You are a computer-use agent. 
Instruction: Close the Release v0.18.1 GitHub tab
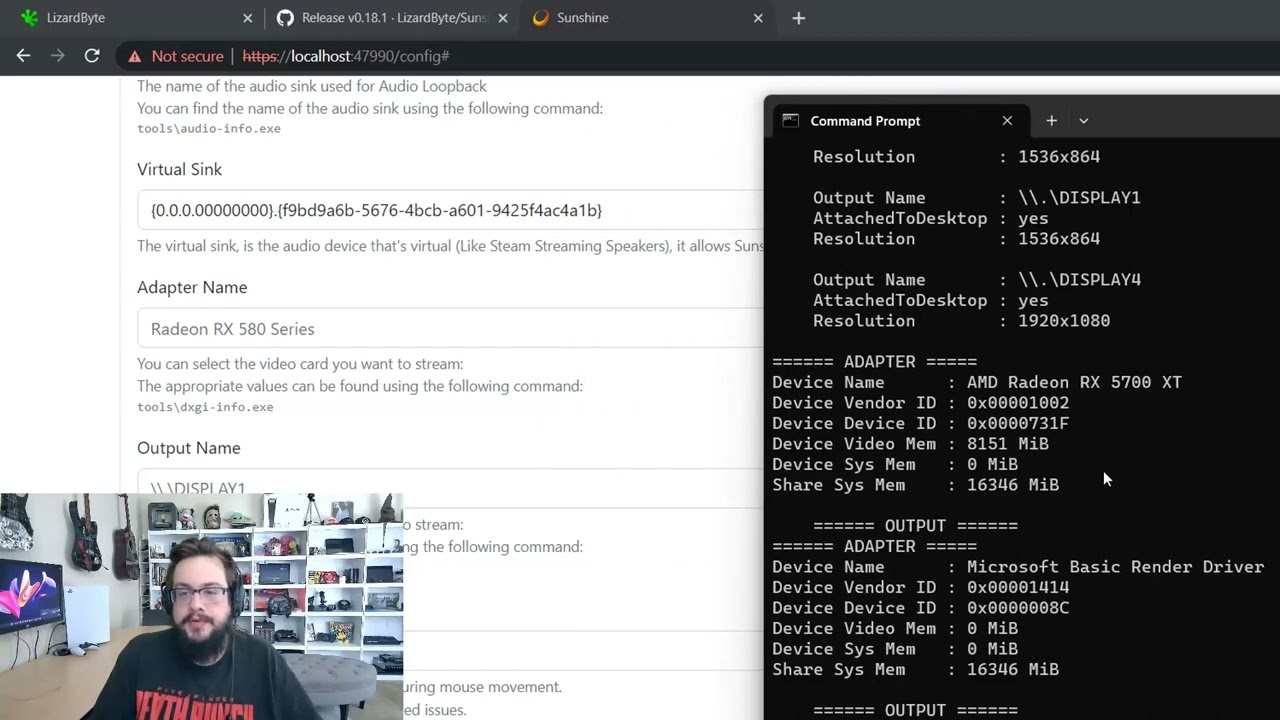tap(503, 18)
